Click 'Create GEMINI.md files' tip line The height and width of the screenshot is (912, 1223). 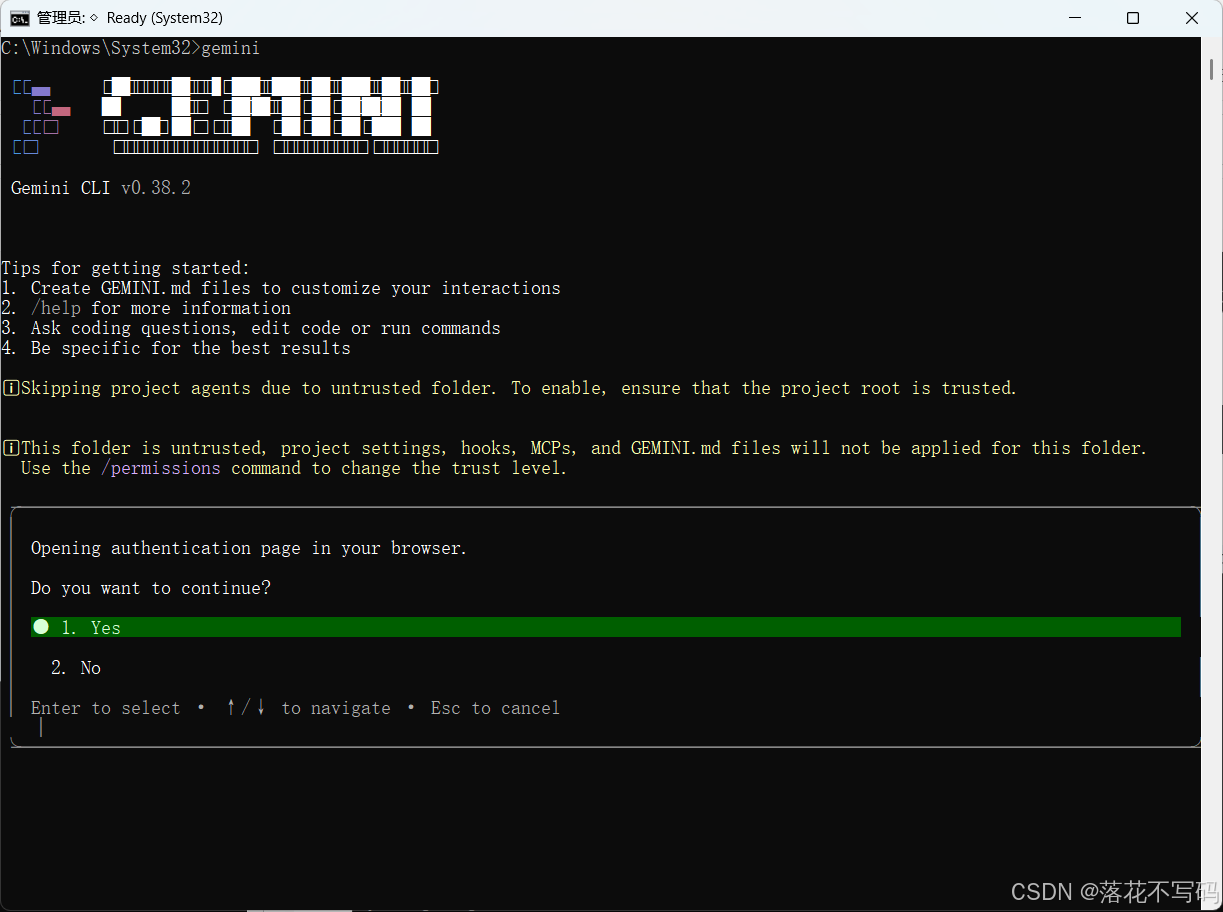281,288
